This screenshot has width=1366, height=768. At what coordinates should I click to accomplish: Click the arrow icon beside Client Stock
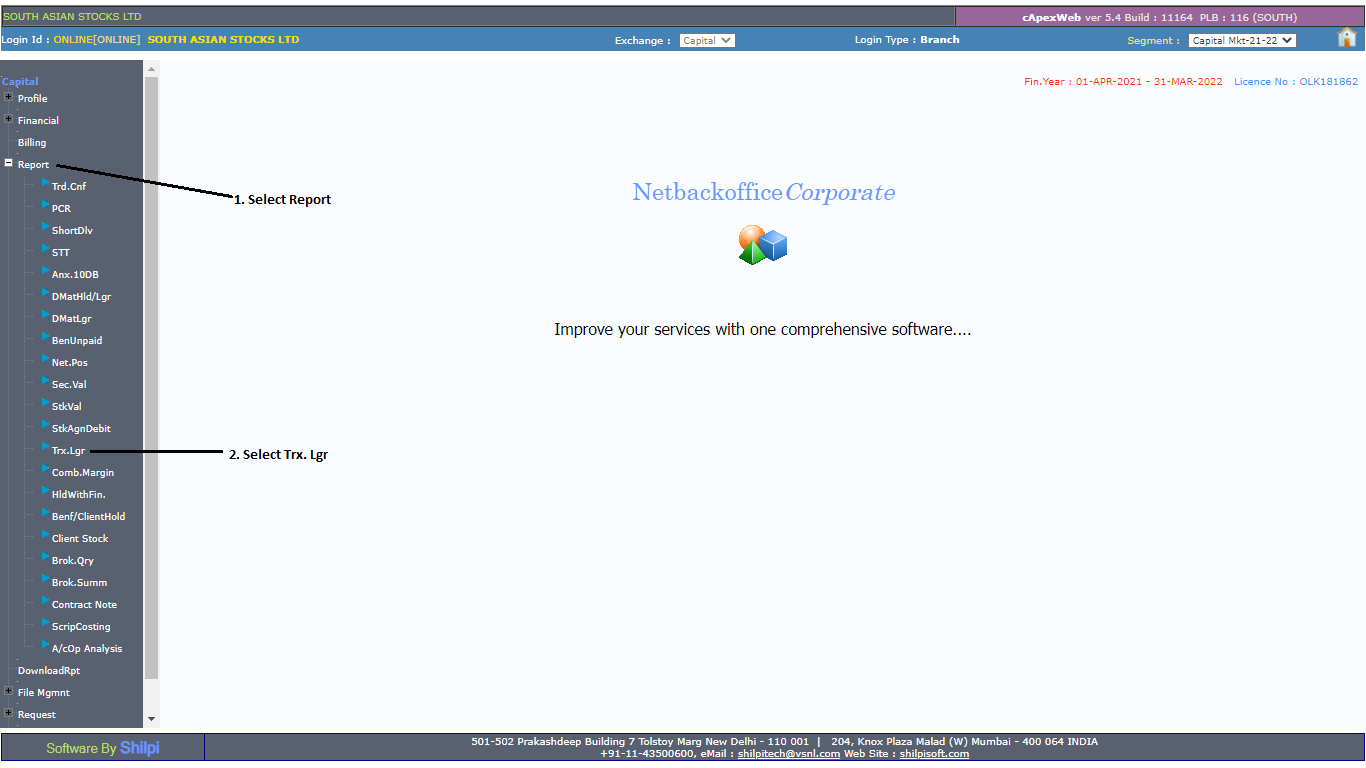pyautogui.click(x=46, y=534)
